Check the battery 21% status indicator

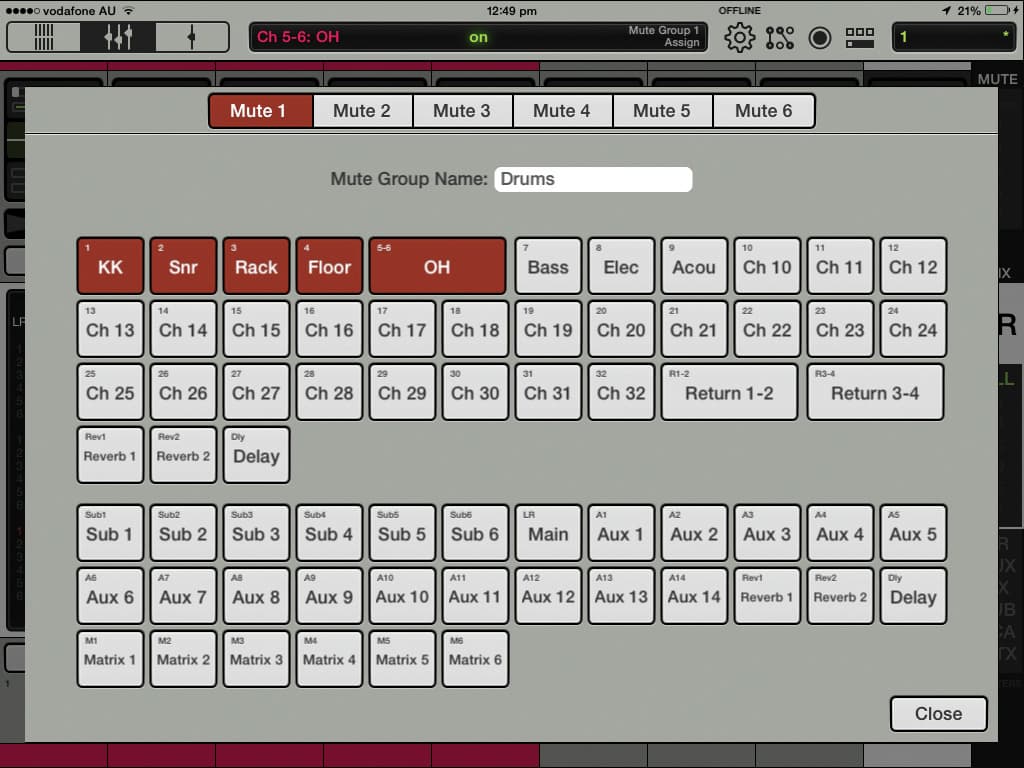click(986, 10)
